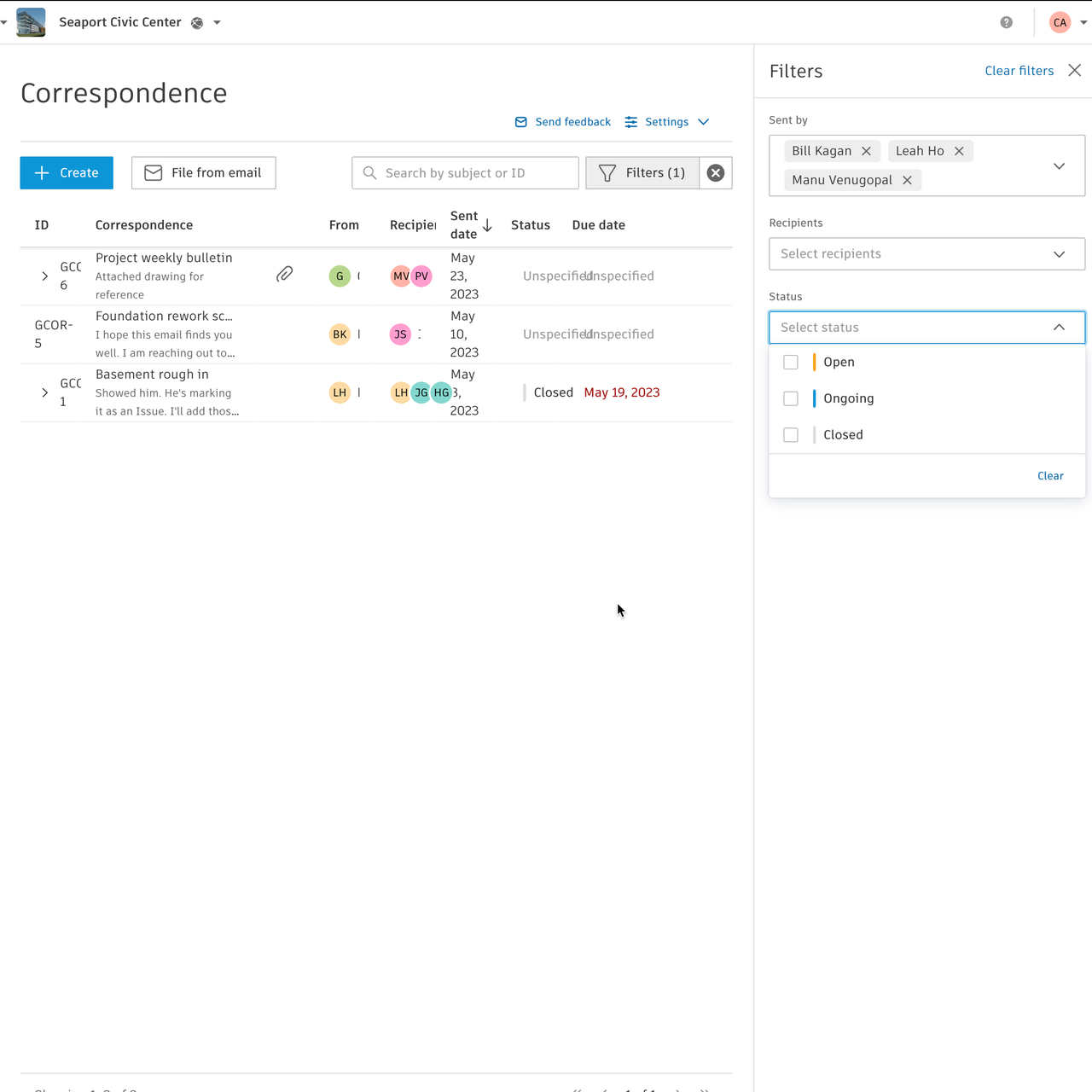
Task: Click the Seaport Civic Center project thumbnail
Action: point(31,22)
